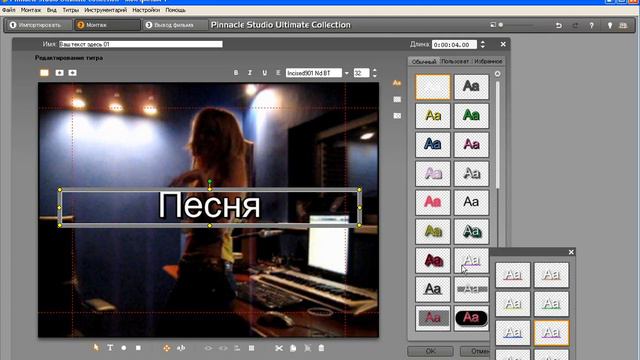
Task: Open the Титры menu
Action: (71, 10)
